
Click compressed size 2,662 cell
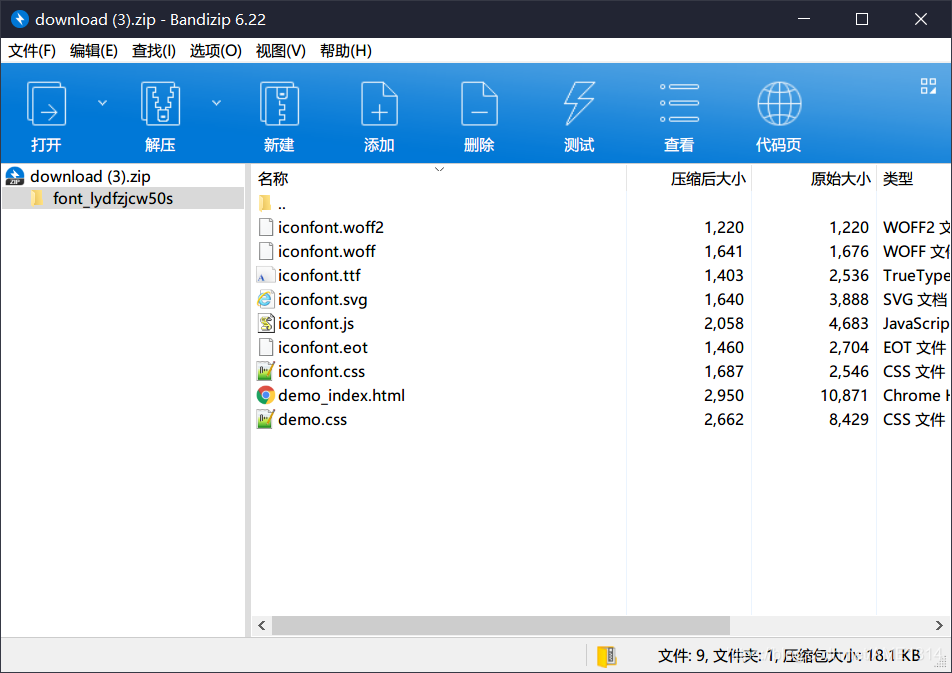[x=724, y=420]
